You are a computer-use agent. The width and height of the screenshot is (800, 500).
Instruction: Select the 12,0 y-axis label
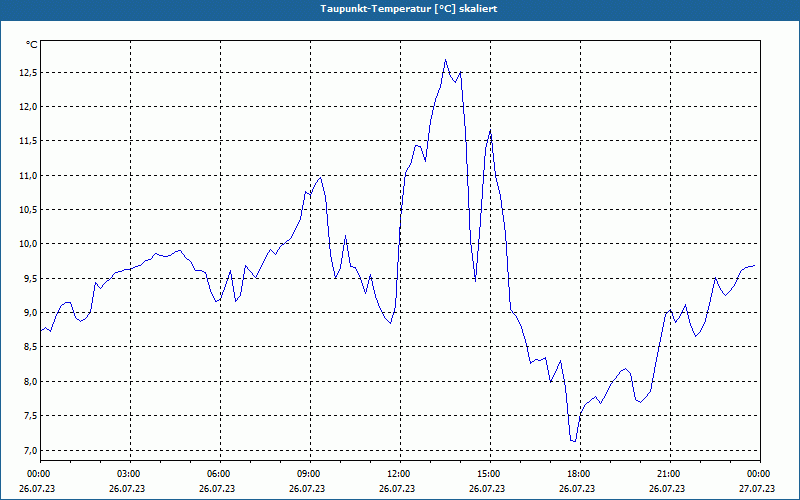pyautogui.click(x=28, y=107)
